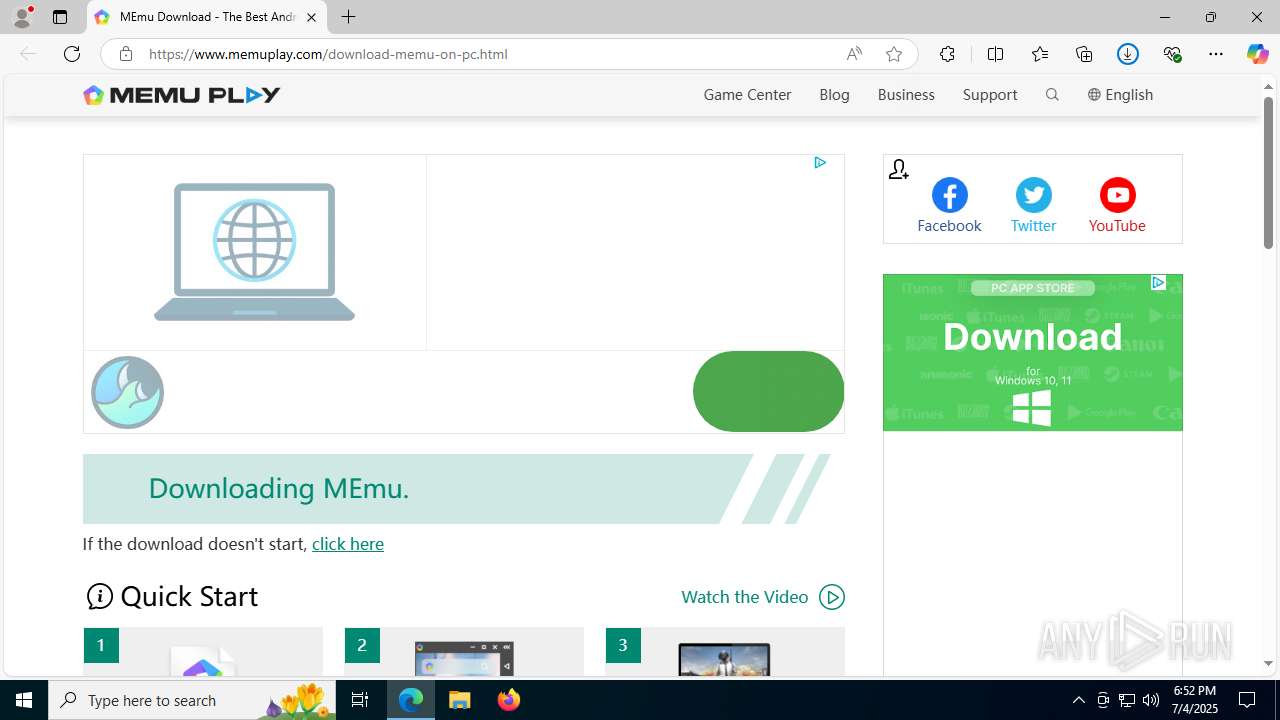Click the address bar URL
The height and width of the screenshot is (720, 1280).
328,54
